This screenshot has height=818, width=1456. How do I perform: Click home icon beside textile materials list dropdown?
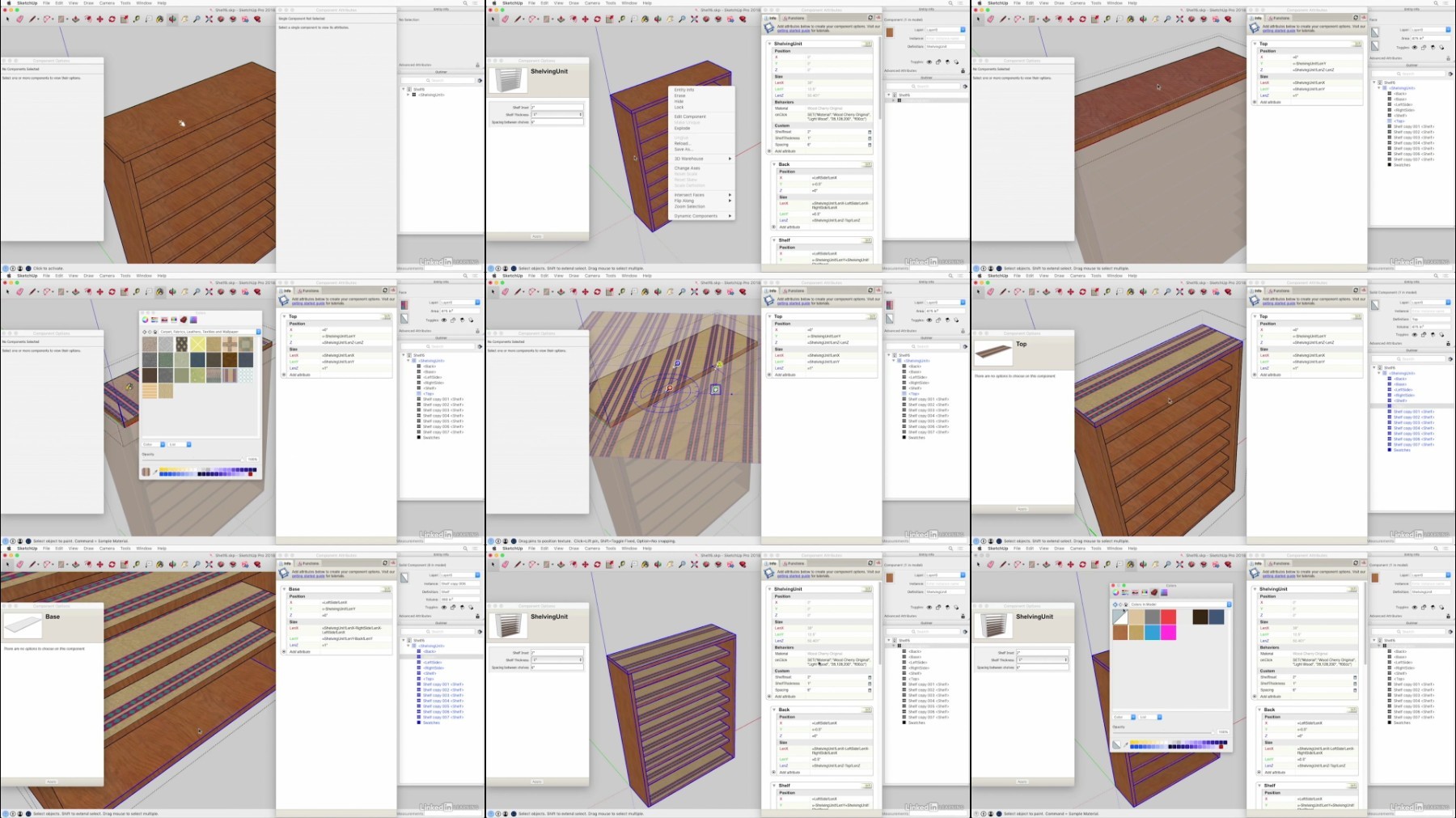[154, 332]
